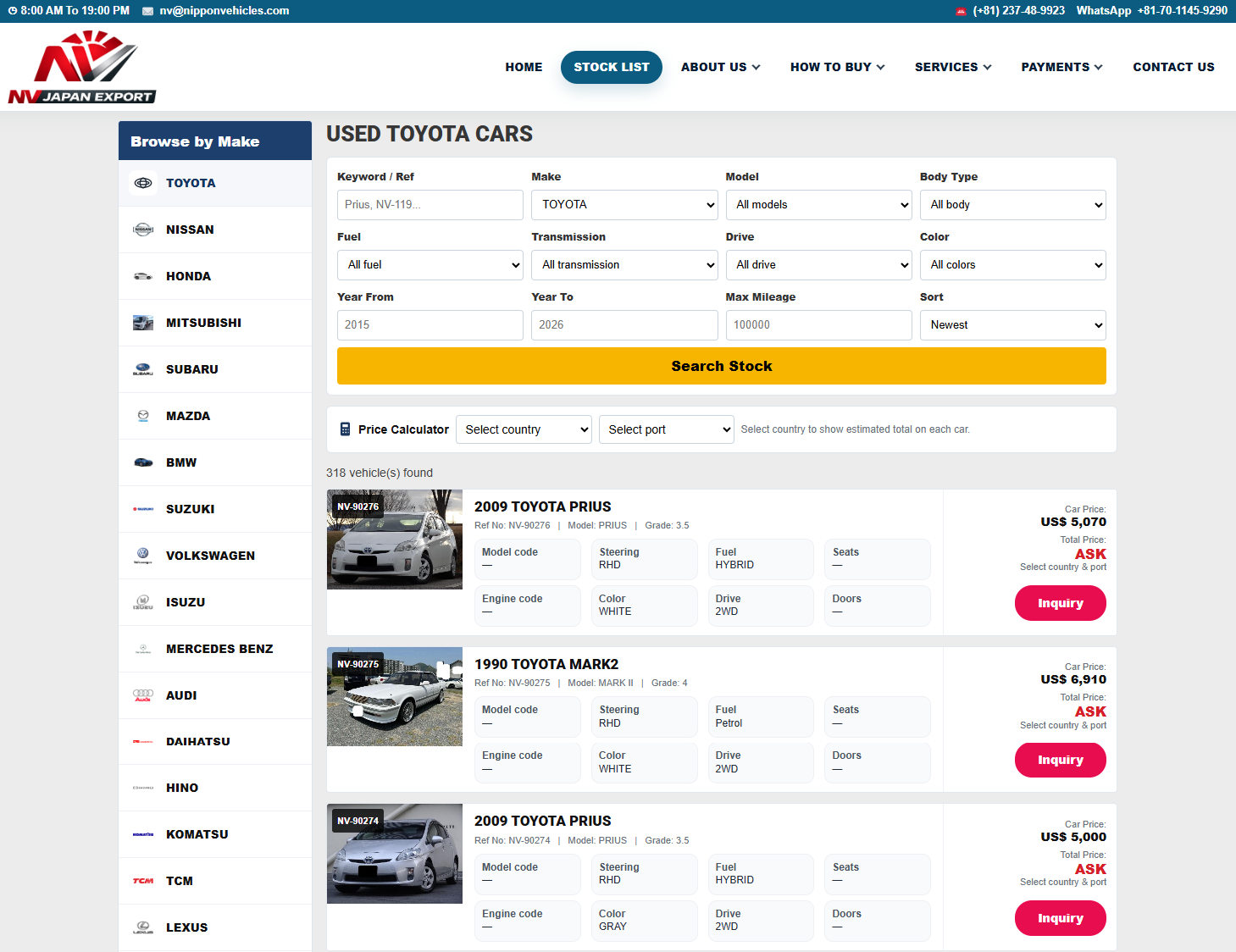Image resolution: width=1236 pixels, height=952 pixels.
Task: Open the STOCK LIST page
Action: pos(612,67)
